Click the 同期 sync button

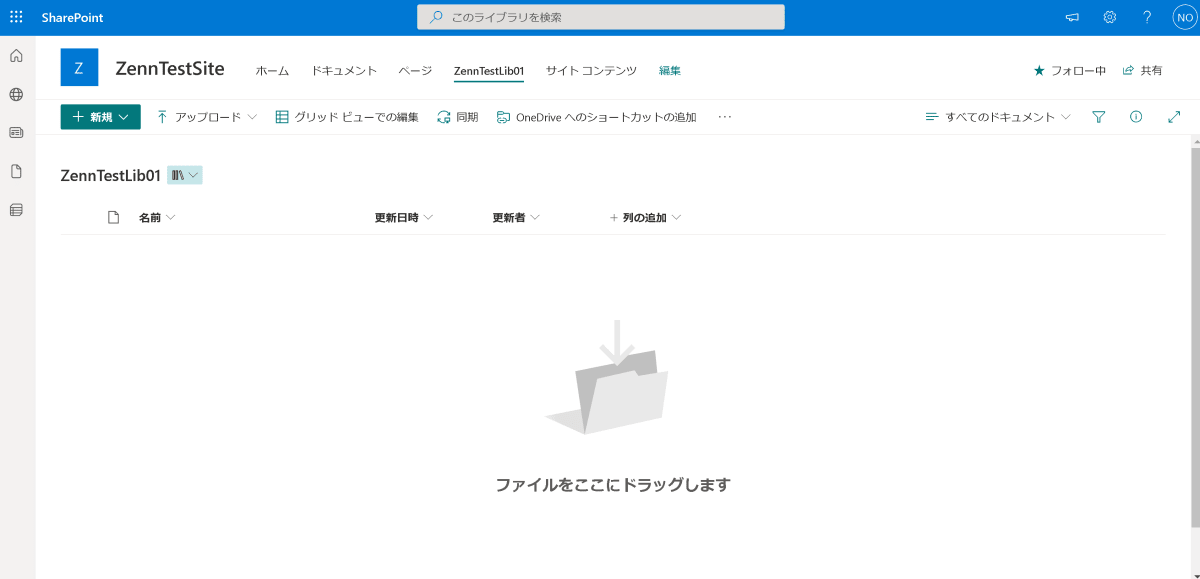[x=458, y=117]
